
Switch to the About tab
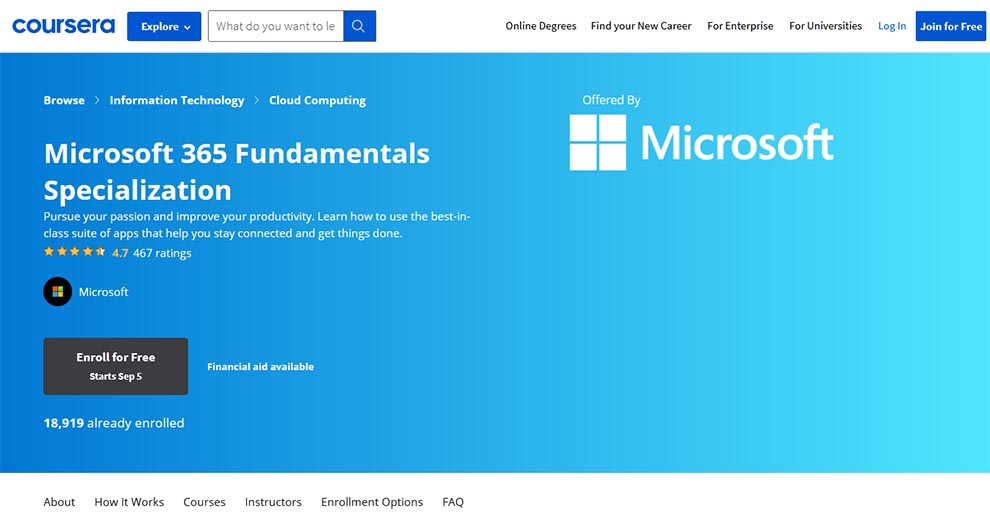point(59,502)
